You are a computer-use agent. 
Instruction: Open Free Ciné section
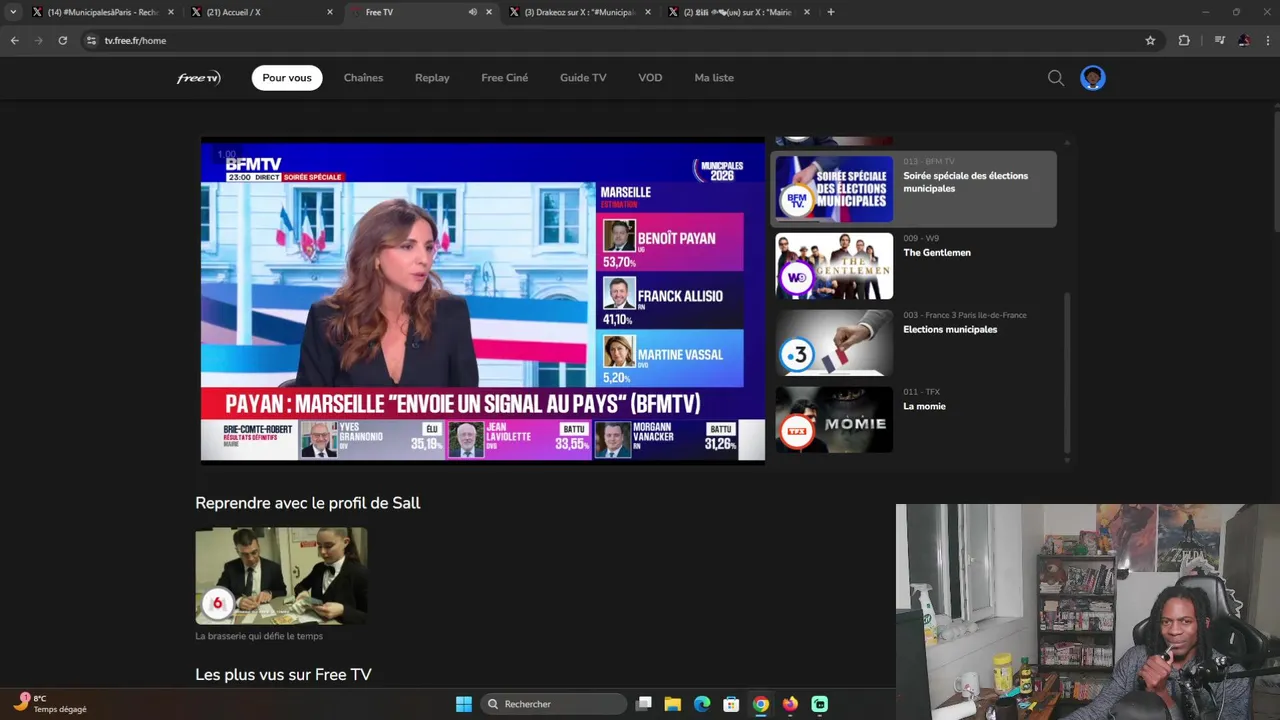(504, 78)
